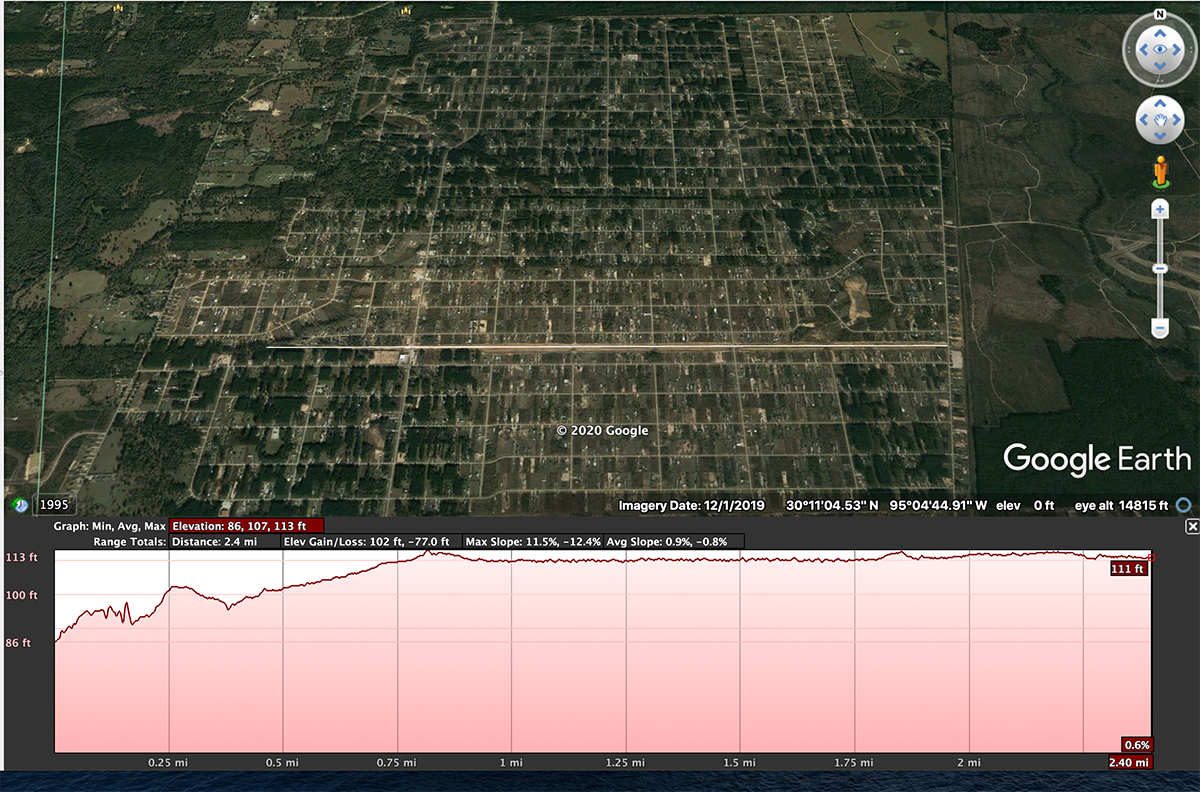1200x792 pixels.
Task: Click the look-down arrow on the compass ring
Action: click(x=1159, y=66)
